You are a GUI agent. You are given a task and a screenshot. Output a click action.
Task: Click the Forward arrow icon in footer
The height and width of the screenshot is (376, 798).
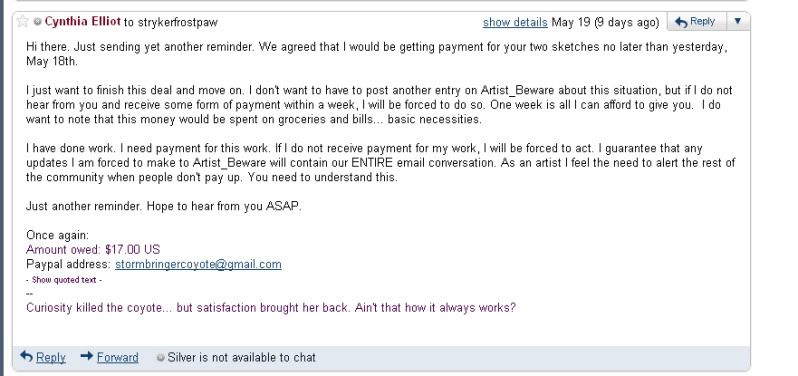tap(87, 356)
